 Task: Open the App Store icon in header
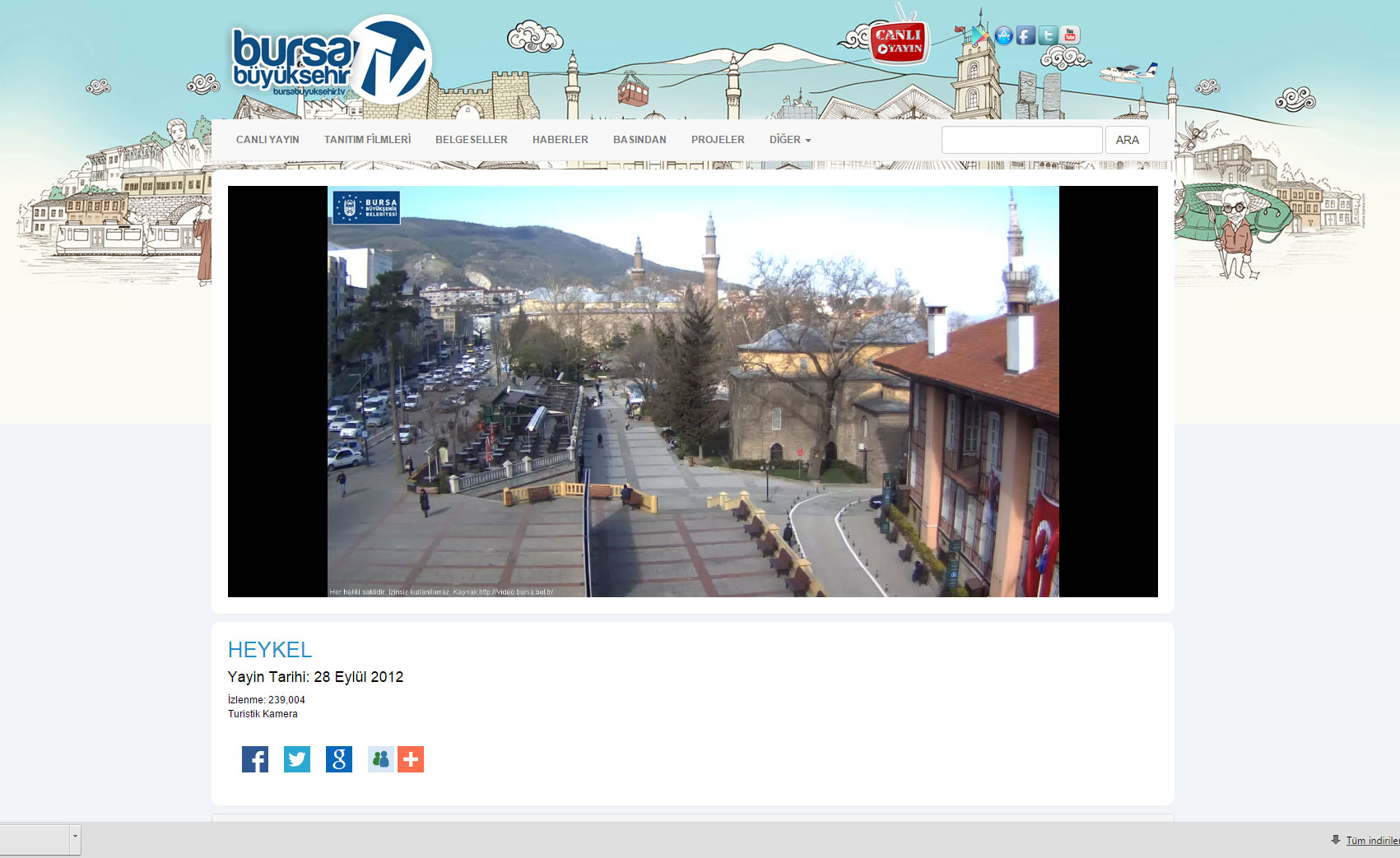pyautogui.click(x=1003, y=35)
